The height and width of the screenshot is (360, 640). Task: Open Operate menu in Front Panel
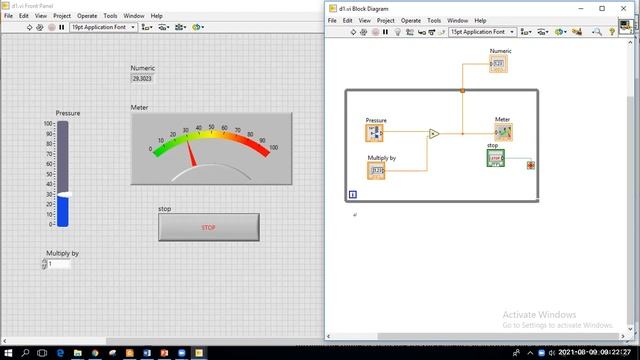tap(87, 16)
